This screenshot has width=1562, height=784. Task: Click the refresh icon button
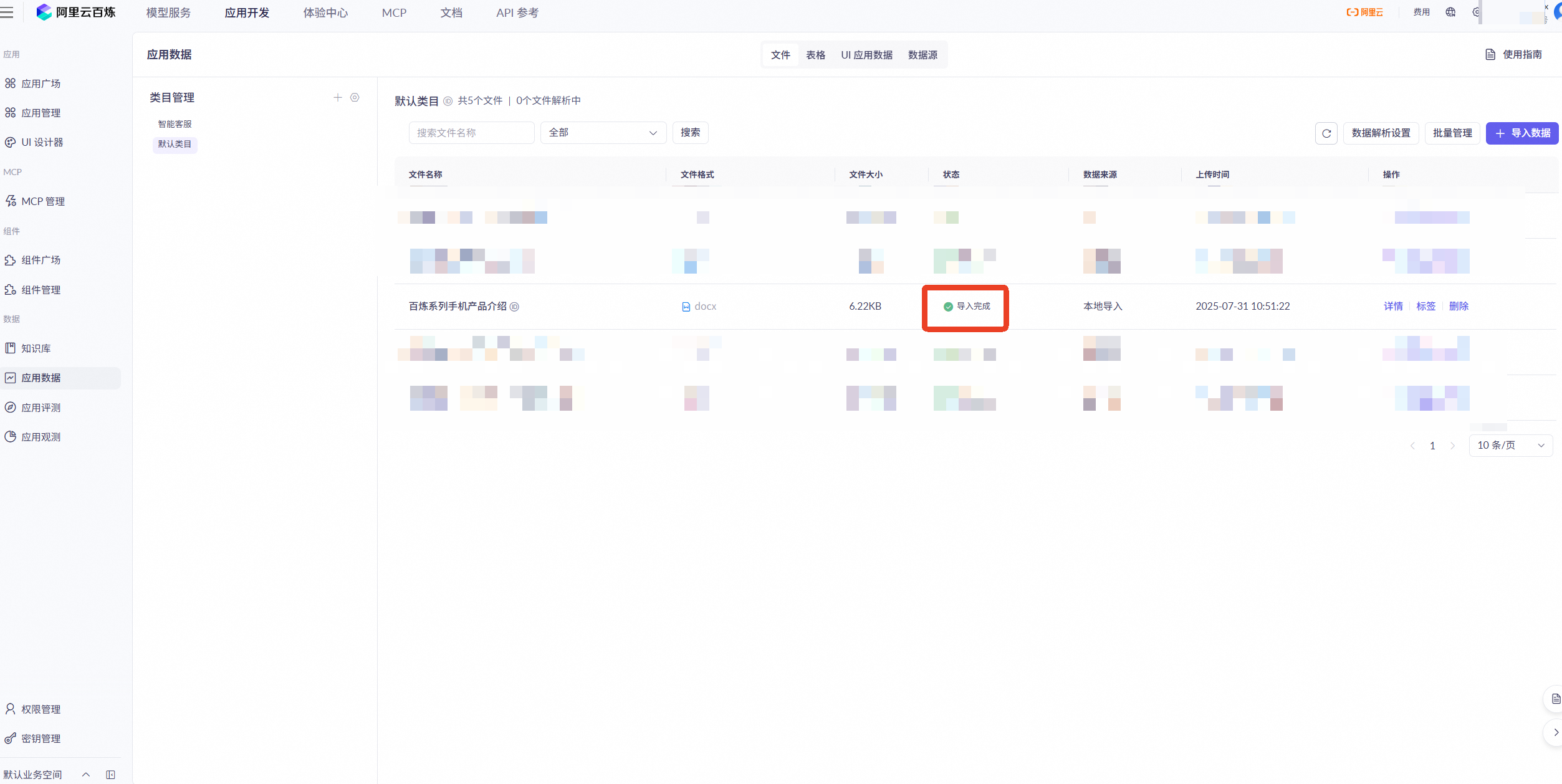(x=1326, y=133)
